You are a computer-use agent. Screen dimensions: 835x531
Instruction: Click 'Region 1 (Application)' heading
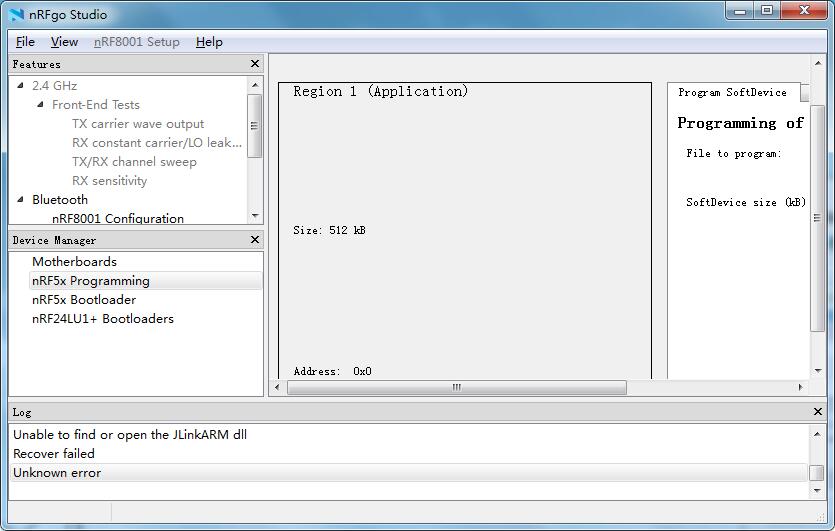[x=380, y=91]
